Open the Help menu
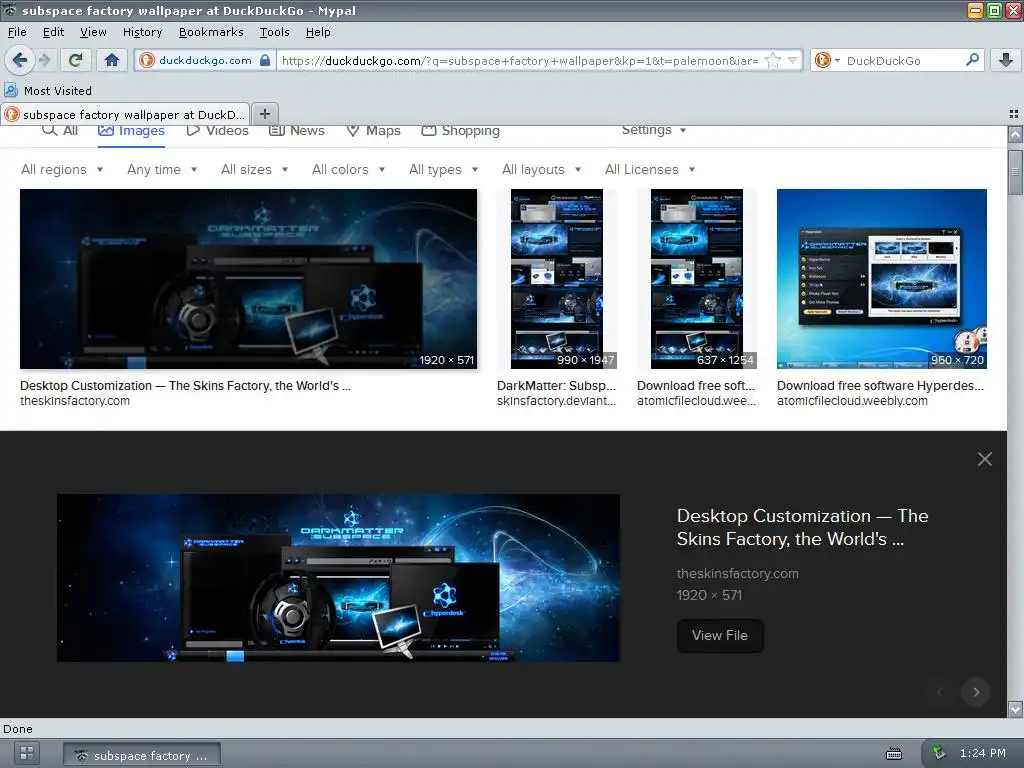This screenshot has width=1024, height=768. [318, 32]
